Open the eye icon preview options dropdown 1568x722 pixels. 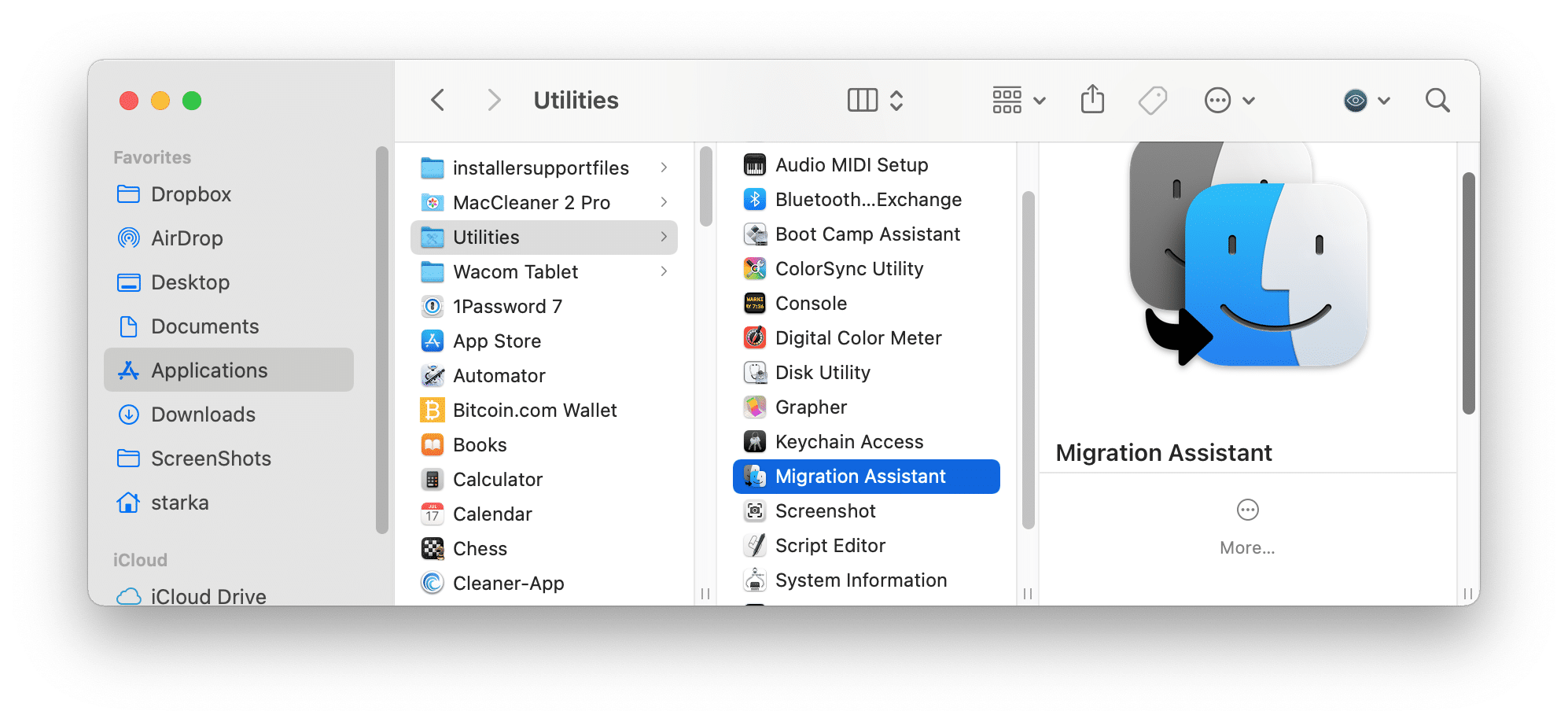(1367, 101)
